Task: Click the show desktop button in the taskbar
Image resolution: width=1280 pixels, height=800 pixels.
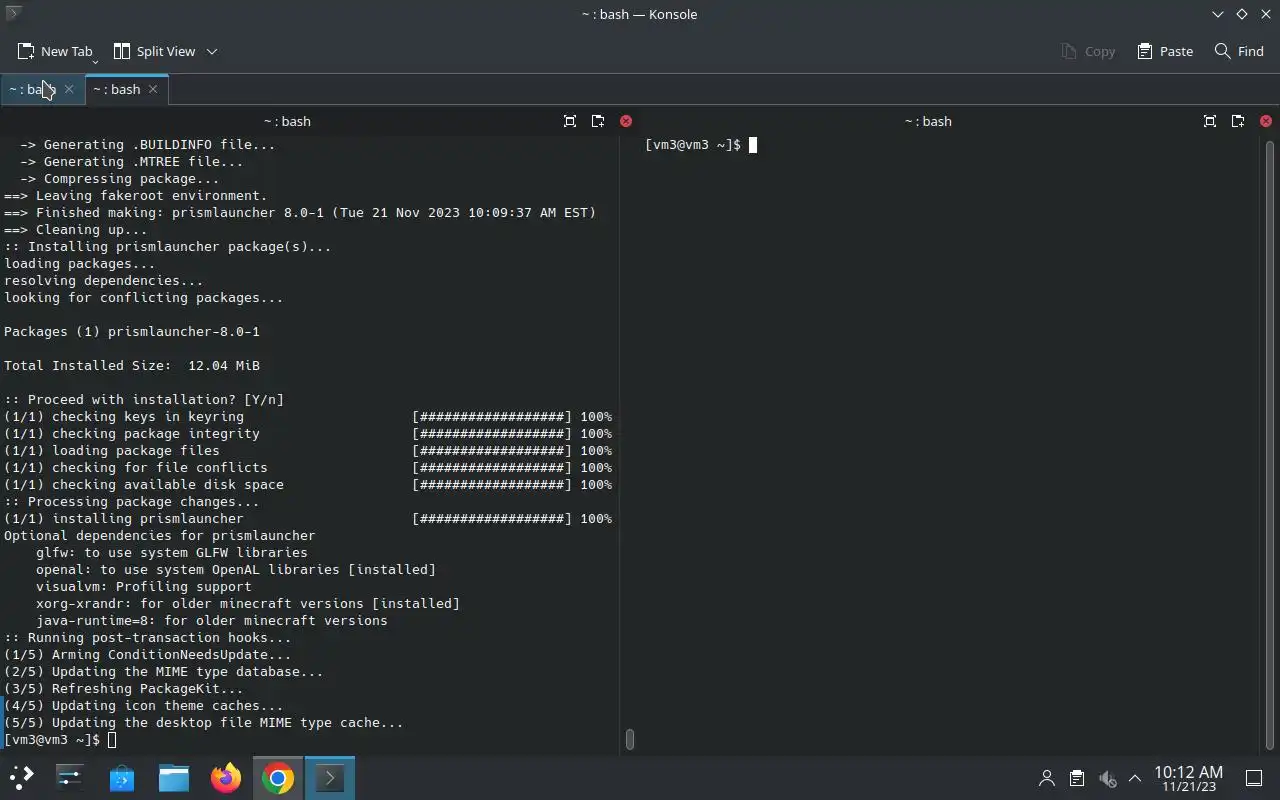Action: (x=1254, y=778)
